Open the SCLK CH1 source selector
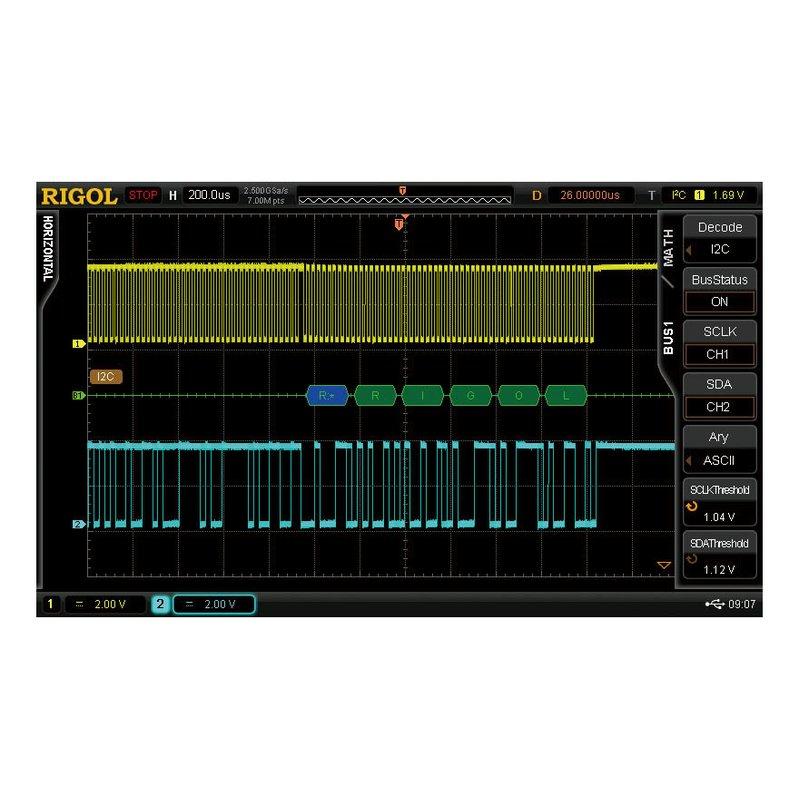This screenshot has width=799, height=799. coord(719,343)
